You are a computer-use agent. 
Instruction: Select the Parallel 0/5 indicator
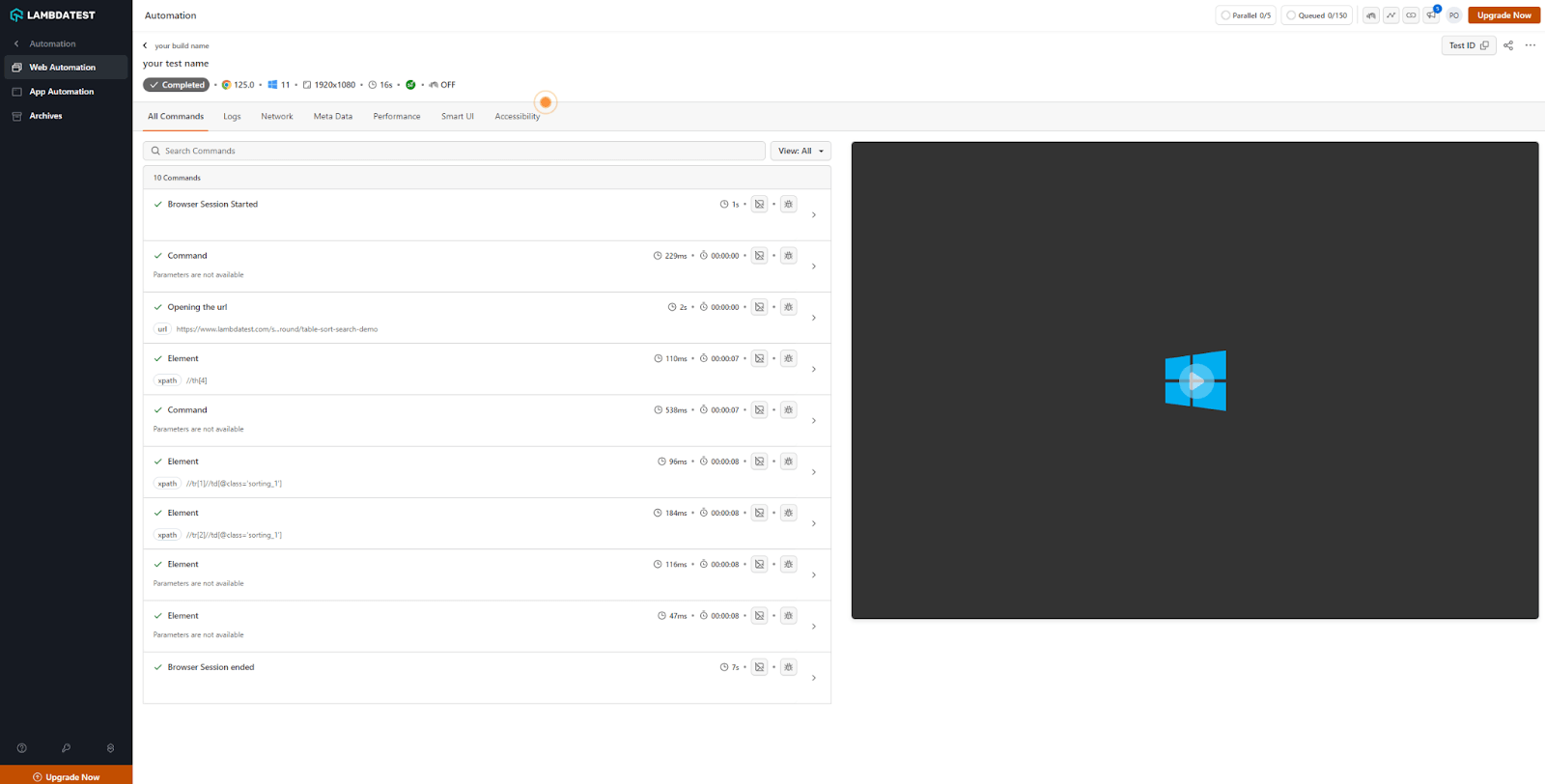tap(1246, 15)
